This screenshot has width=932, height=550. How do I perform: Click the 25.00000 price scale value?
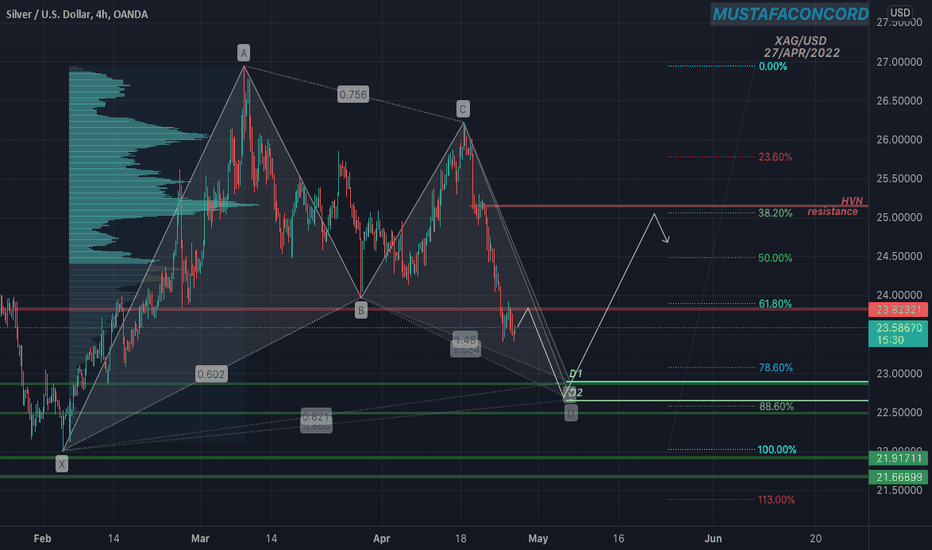click(x=899, y=217)
